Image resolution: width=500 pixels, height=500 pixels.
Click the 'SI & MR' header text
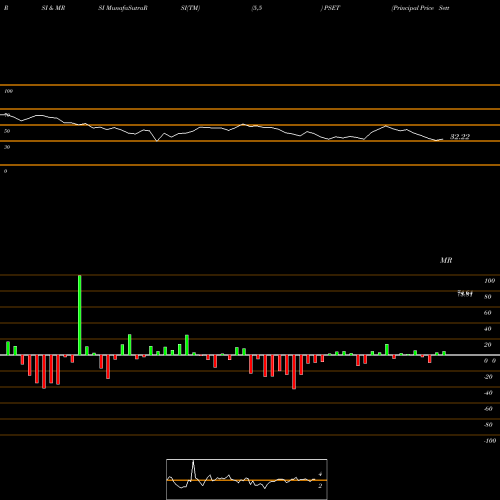tap(53, 8)
